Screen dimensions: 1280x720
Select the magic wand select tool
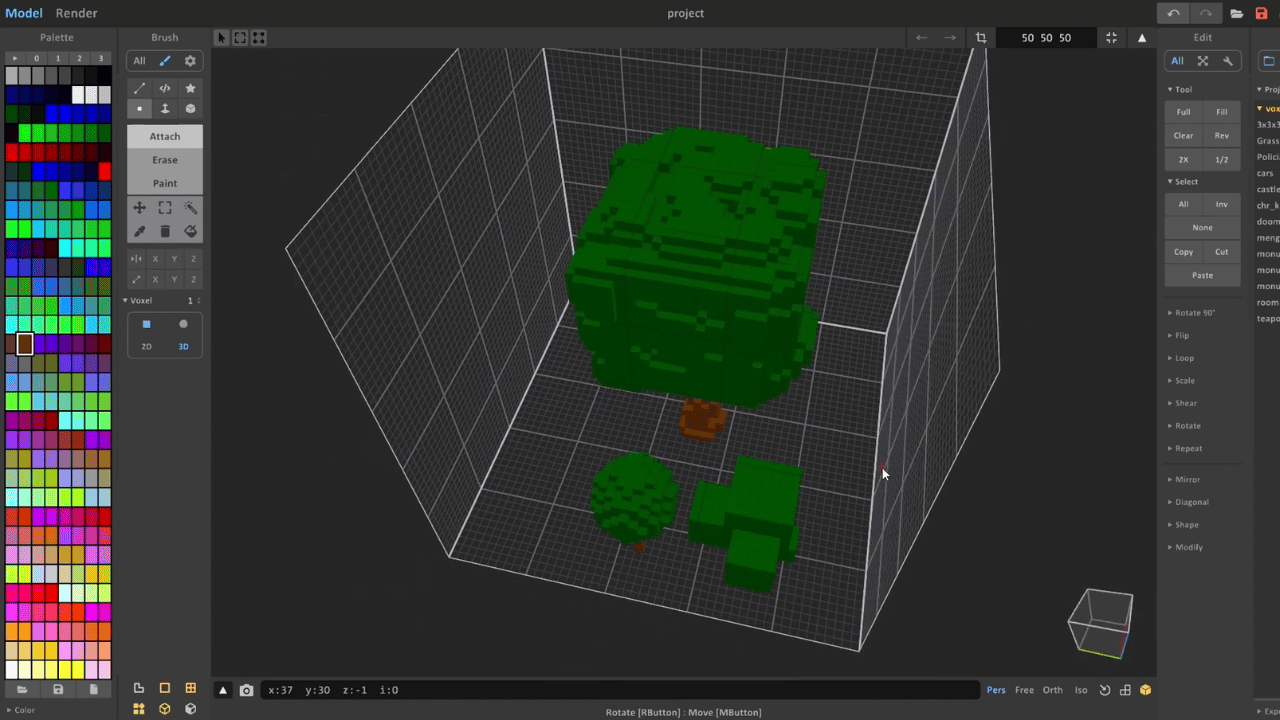point(190,208)
